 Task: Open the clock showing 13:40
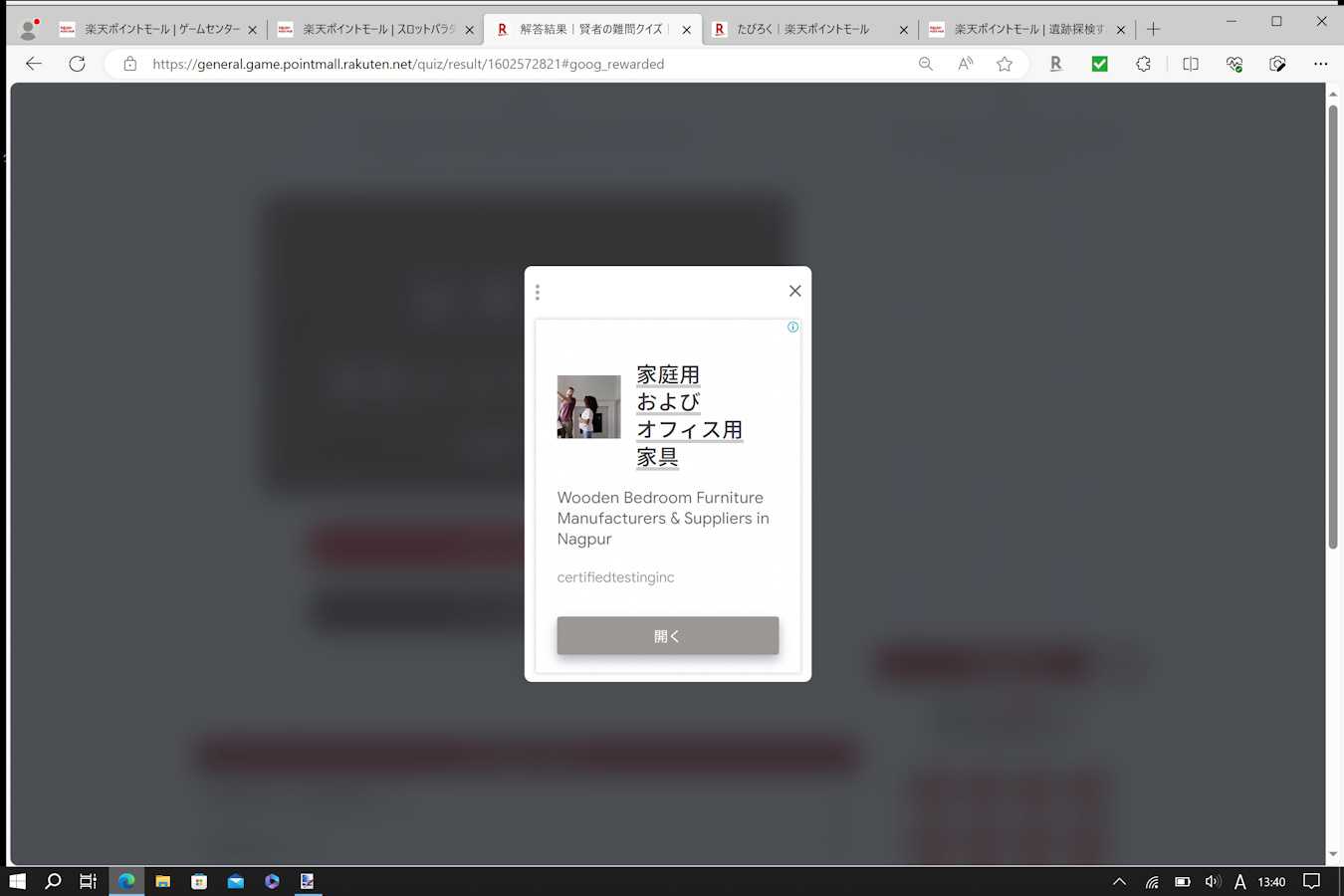point(1271,882)
